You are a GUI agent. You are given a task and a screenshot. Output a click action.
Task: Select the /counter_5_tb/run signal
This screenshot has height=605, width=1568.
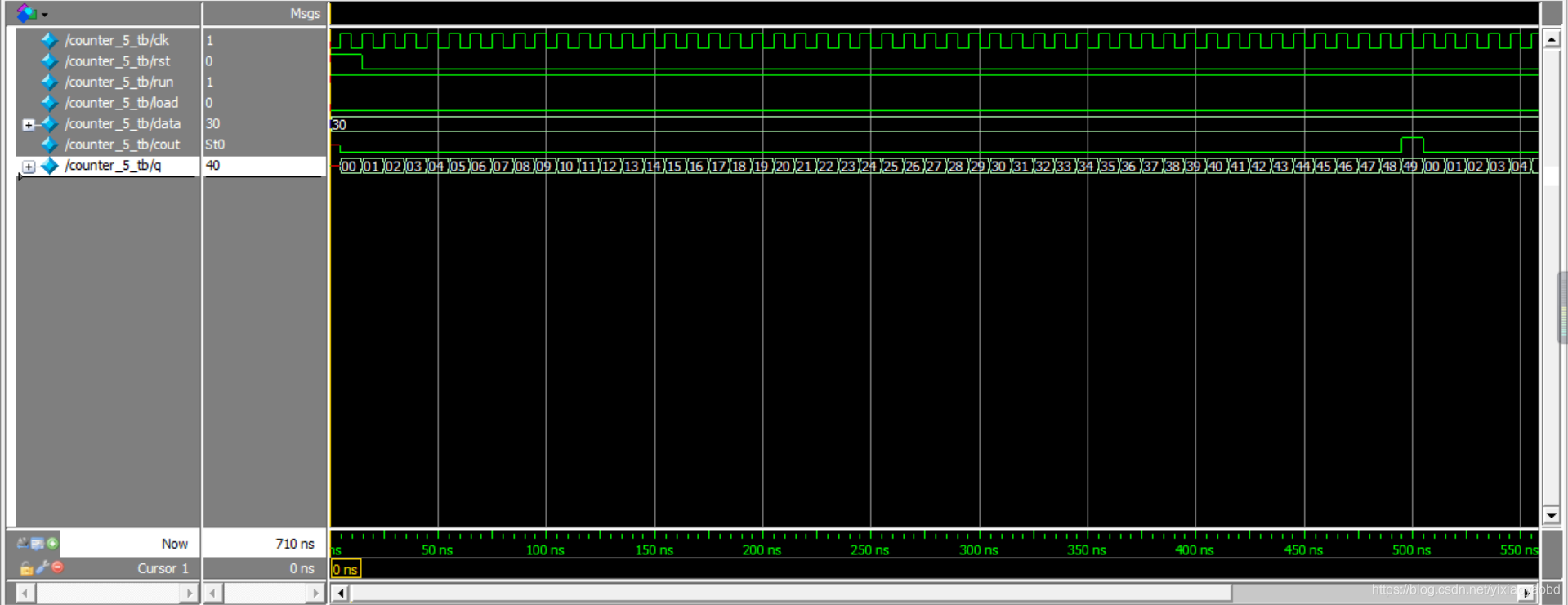(119, 82)
